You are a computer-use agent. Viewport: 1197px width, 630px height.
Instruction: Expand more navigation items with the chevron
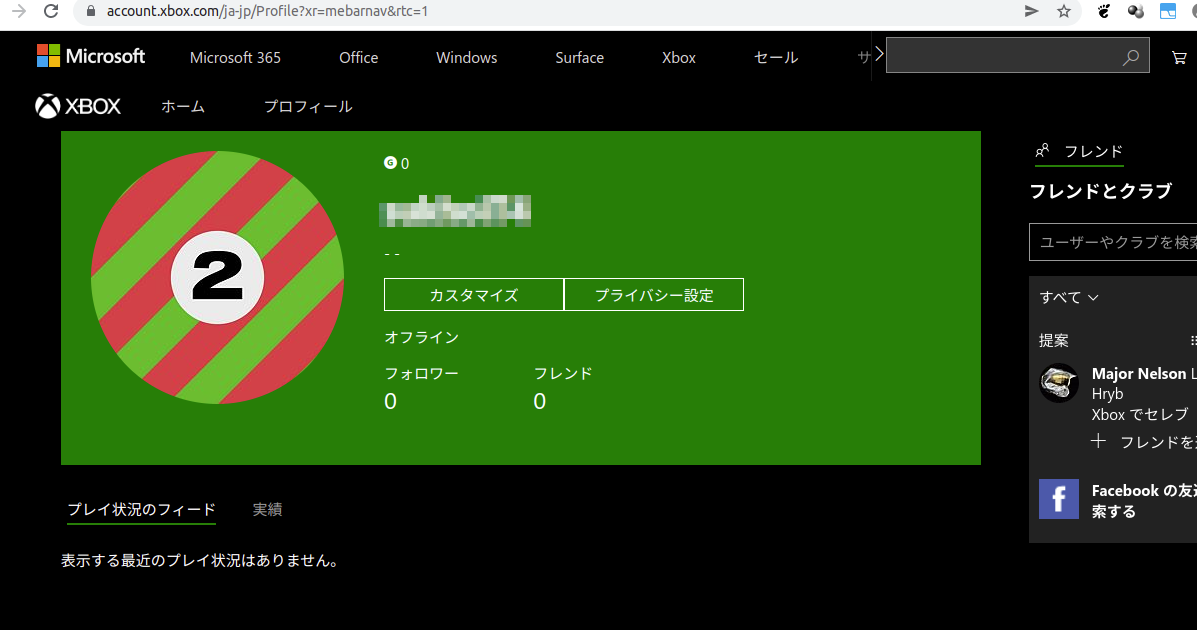tap(879, 54)
